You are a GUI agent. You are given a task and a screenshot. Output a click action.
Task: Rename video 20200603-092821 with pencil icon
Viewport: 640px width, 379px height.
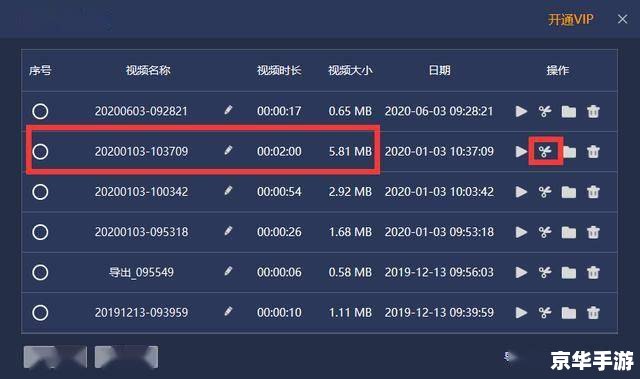[x=228, y=110]
